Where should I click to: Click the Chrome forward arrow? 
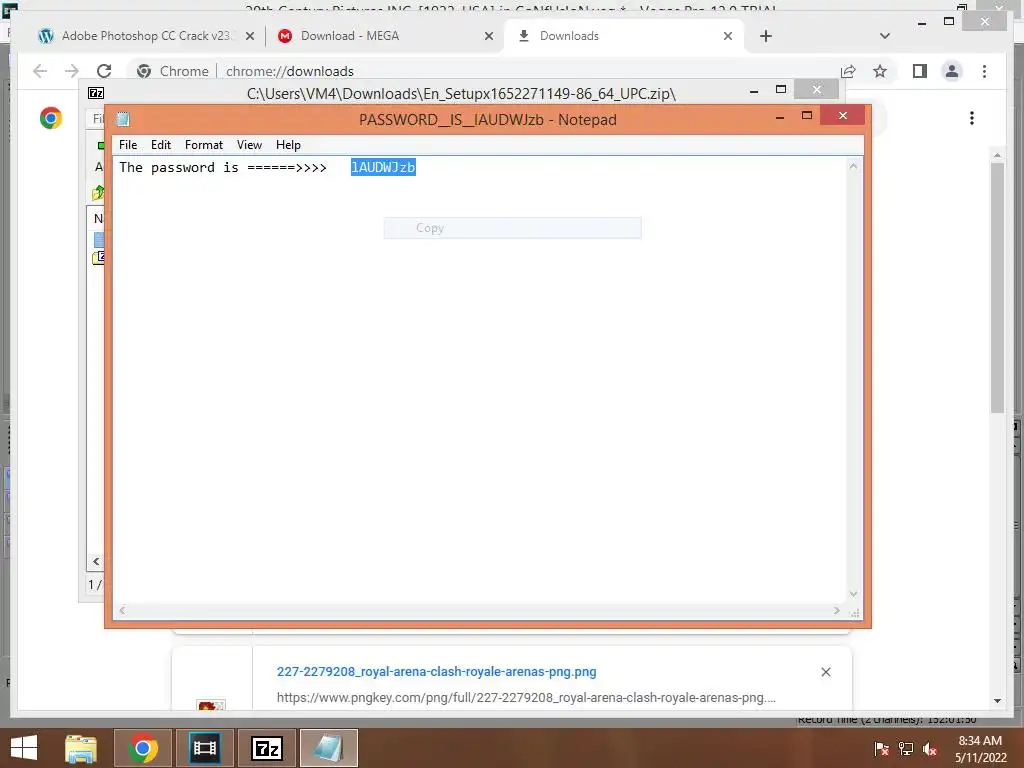pyautogui.click(x=72, y=71)
